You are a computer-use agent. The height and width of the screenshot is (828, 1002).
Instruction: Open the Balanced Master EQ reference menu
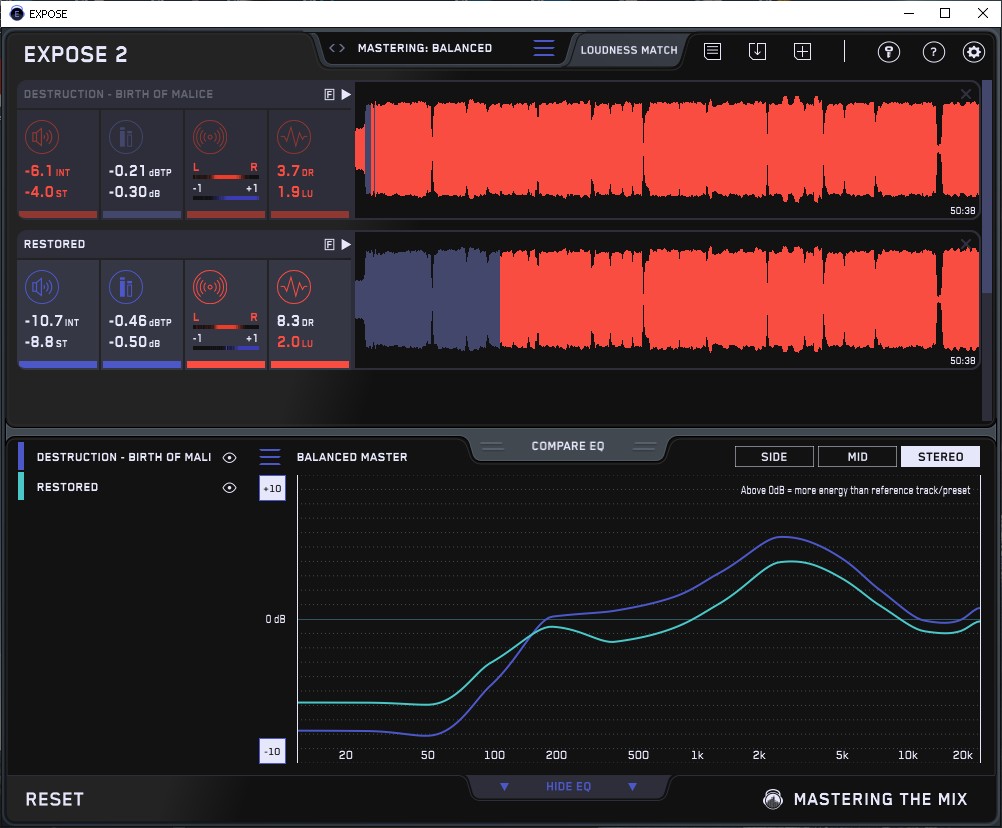[x=270, y=457]
